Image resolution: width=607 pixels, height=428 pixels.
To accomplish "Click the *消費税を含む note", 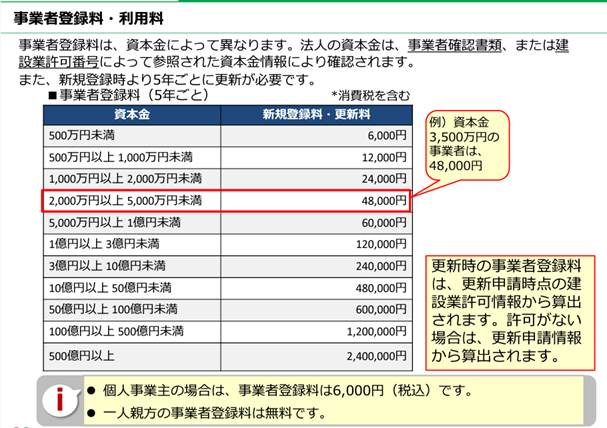I will click(370, 96).
